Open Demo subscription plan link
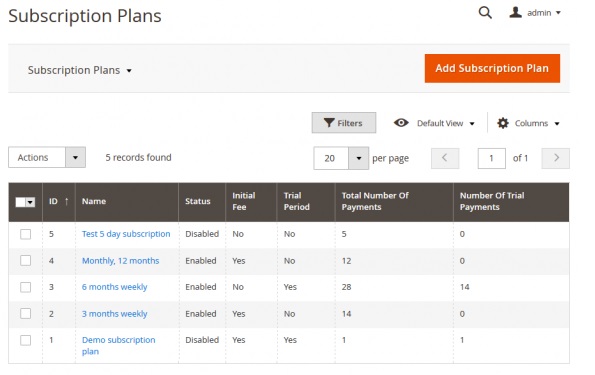This screenshot has height=375, width=595. click(118, 345)
